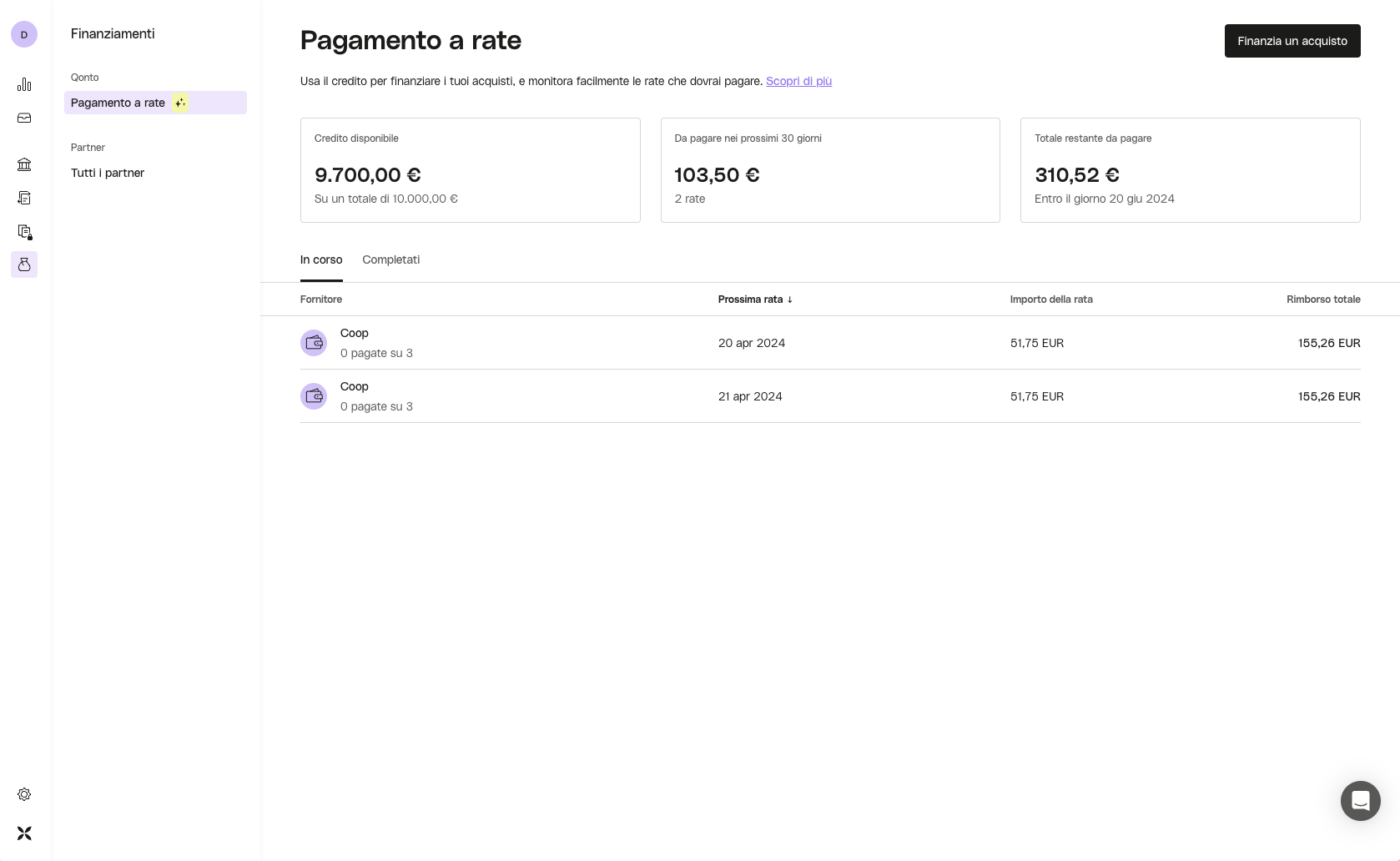The height and width of the screenshot is (861, 1400).
Task: Follow the Scopri di più link
Action: pyautogui.click(x=798, y=81)
